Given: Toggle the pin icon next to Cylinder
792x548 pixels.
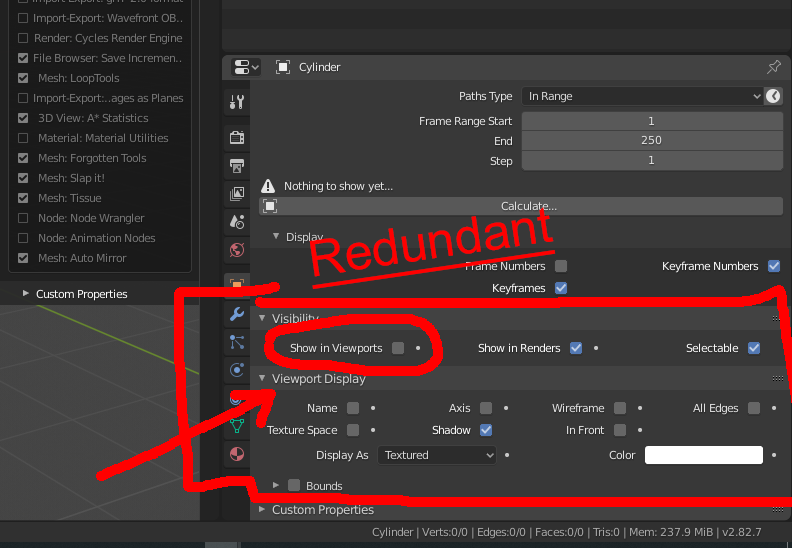Looking at the screenshot, I should [x=773, y=67].
